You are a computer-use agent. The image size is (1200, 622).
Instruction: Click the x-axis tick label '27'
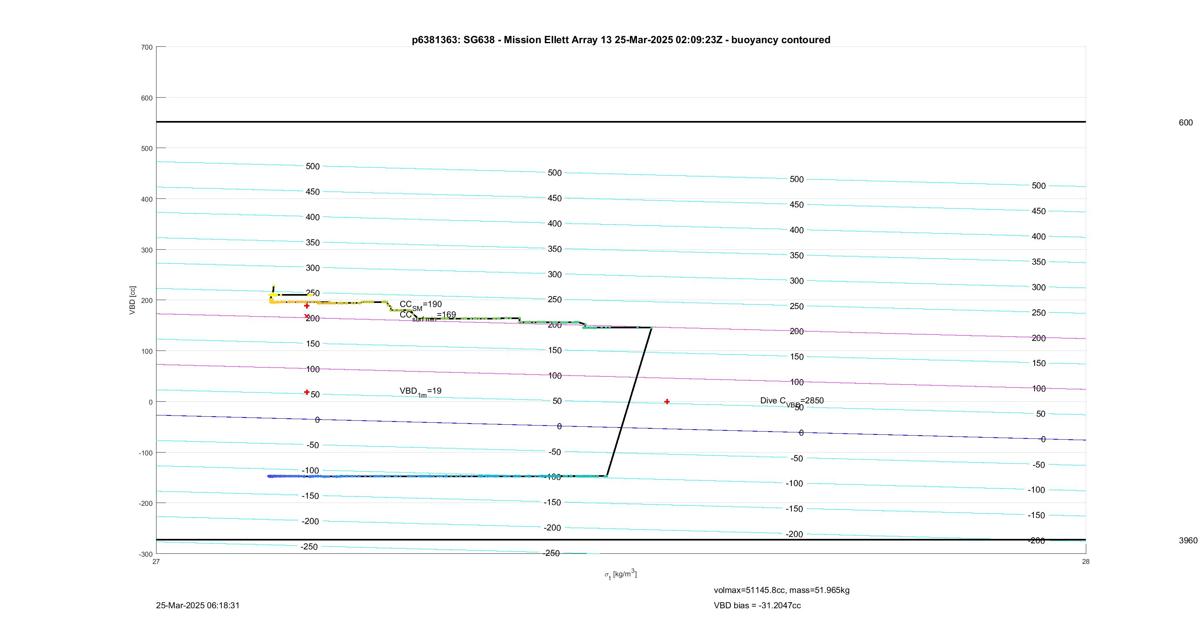click(156, 561)
